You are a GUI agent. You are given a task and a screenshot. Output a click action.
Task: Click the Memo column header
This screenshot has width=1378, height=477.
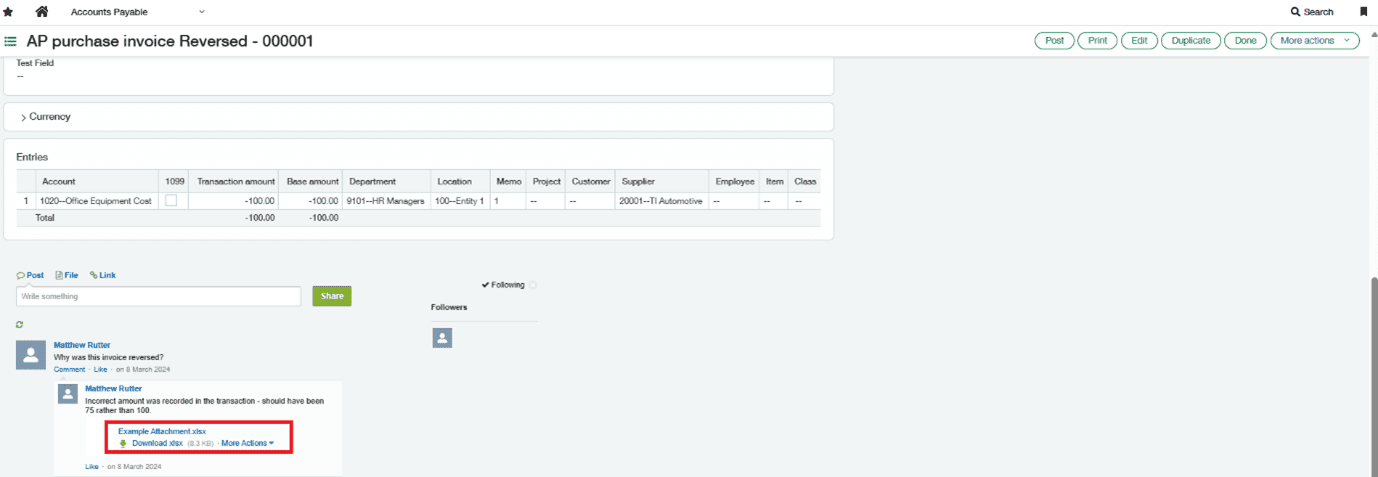[x=507, y=182]
